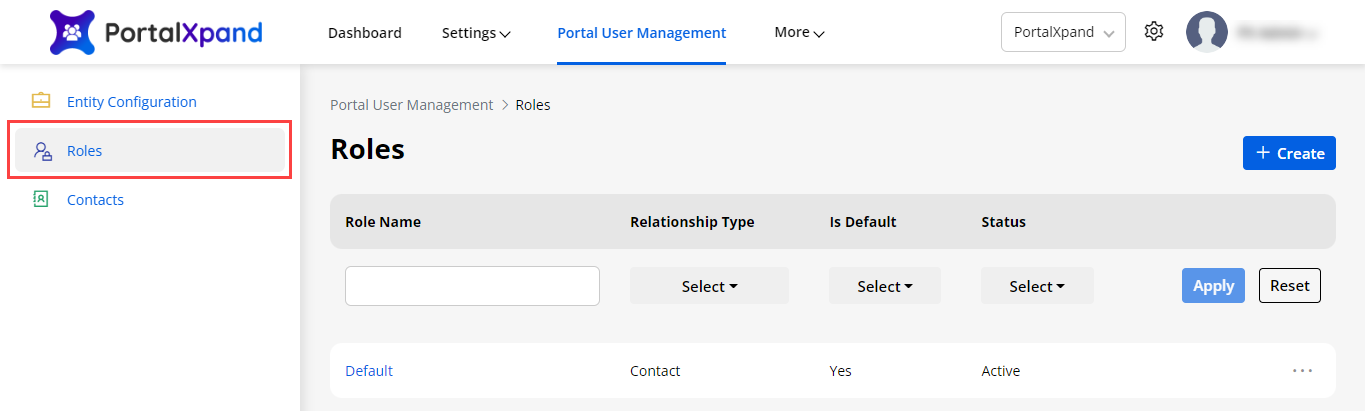Click the user profile avatar
Image resolution: width=1365 pixels, height=411 pixels.
[1206, 32]
